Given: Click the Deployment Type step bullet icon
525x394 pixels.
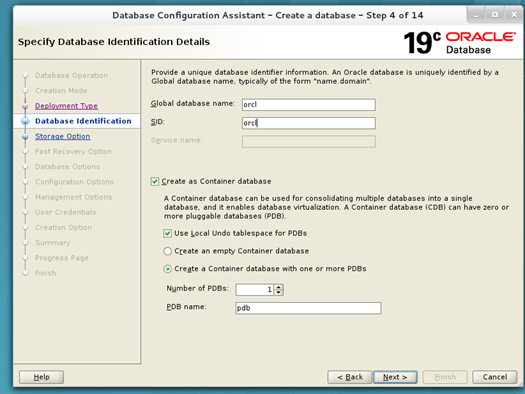Looking at the screenshot, I should 25,106.
